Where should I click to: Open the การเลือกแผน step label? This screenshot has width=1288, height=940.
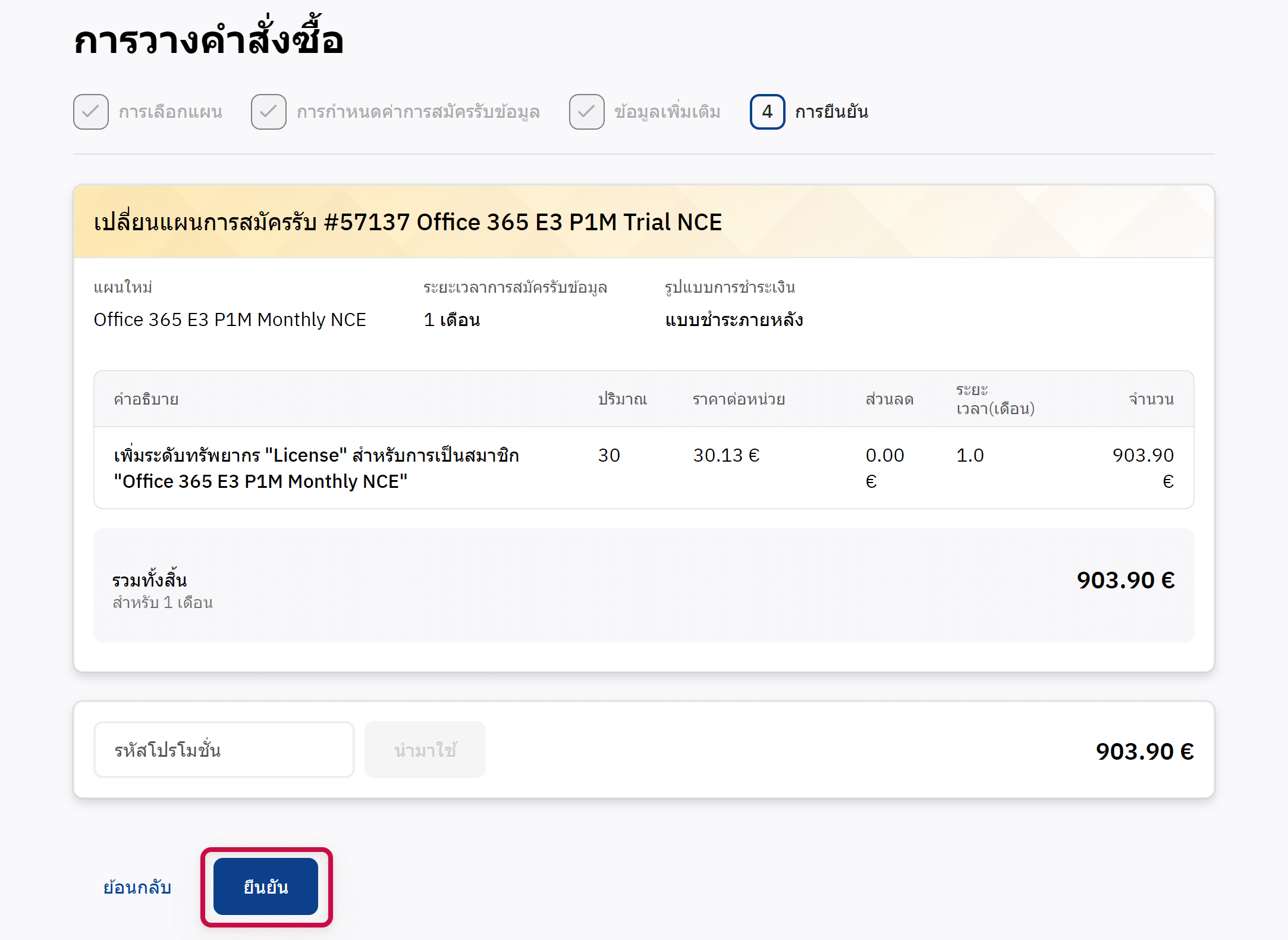[171, 112]
